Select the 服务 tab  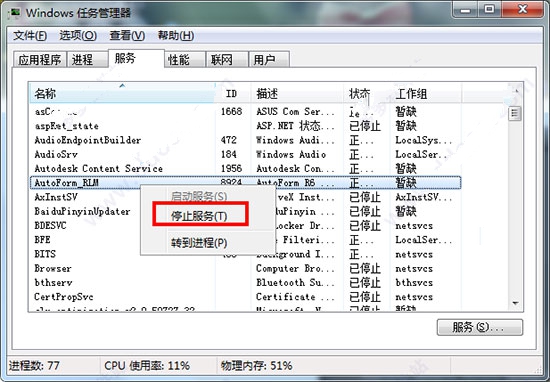[136, 58]
